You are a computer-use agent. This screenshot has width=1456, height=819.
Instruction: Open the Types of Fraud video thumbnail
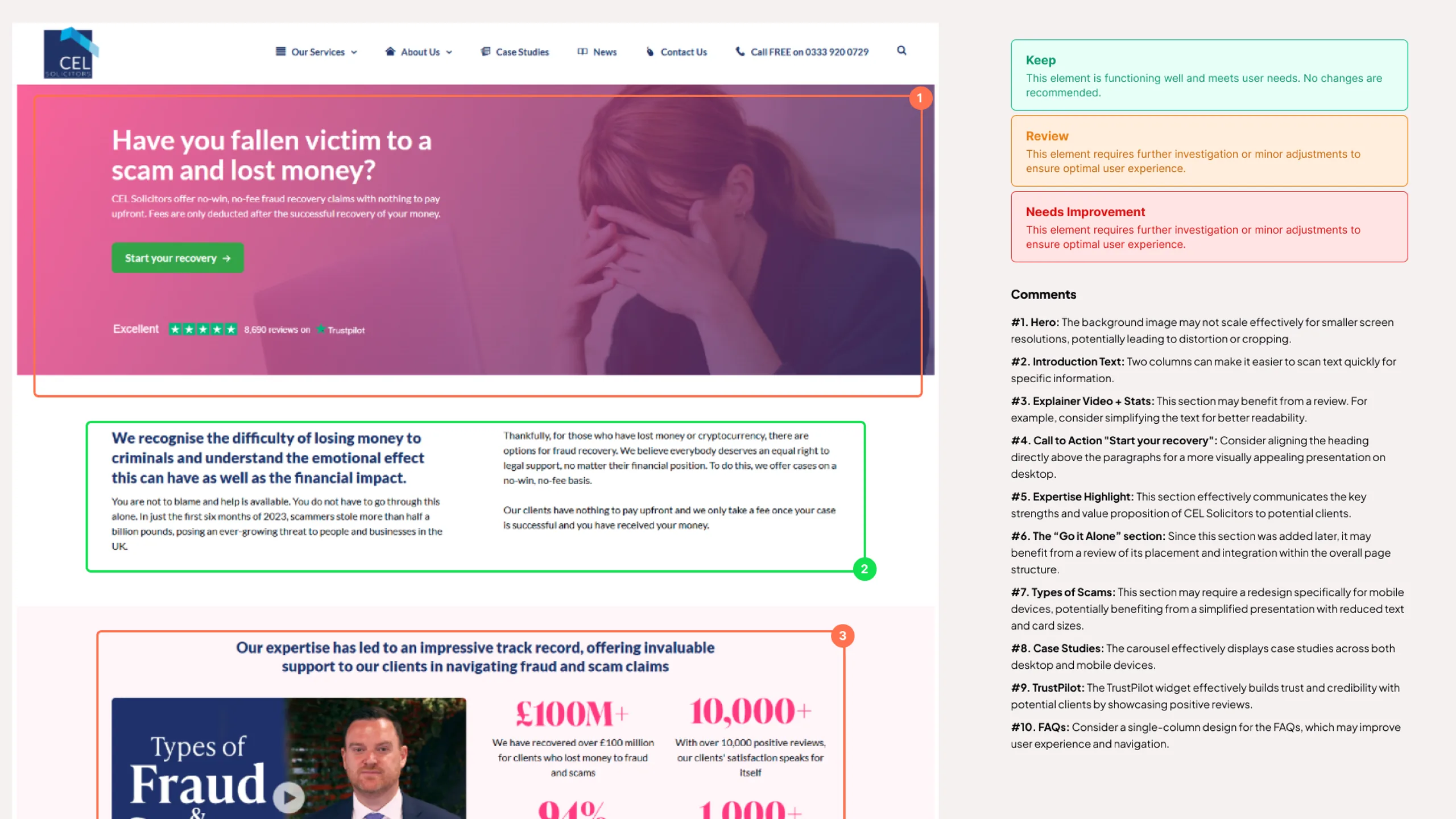[288, 758]
